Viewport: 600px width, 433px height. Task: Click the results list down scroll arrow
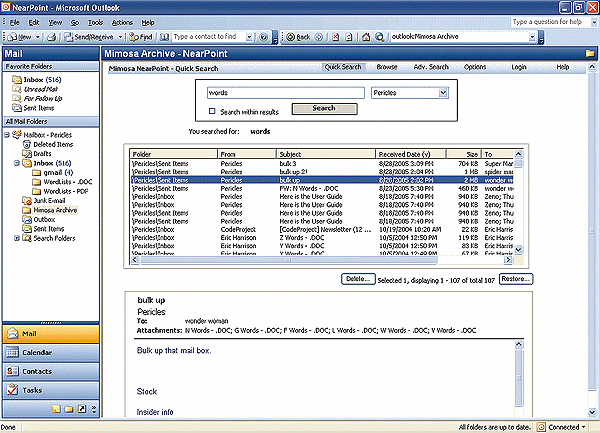coord(518,249)
